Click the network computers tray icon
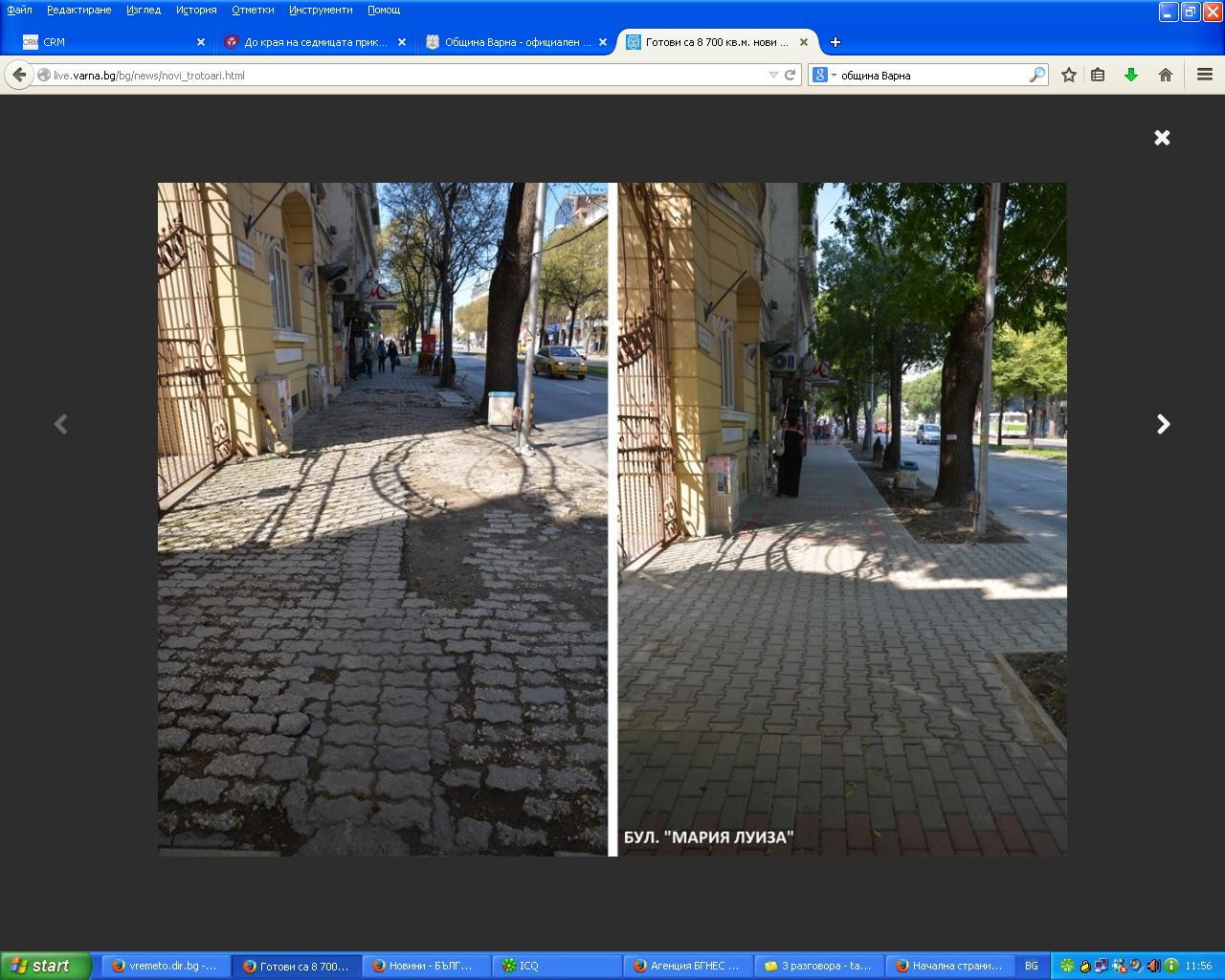 (1102, 966)
